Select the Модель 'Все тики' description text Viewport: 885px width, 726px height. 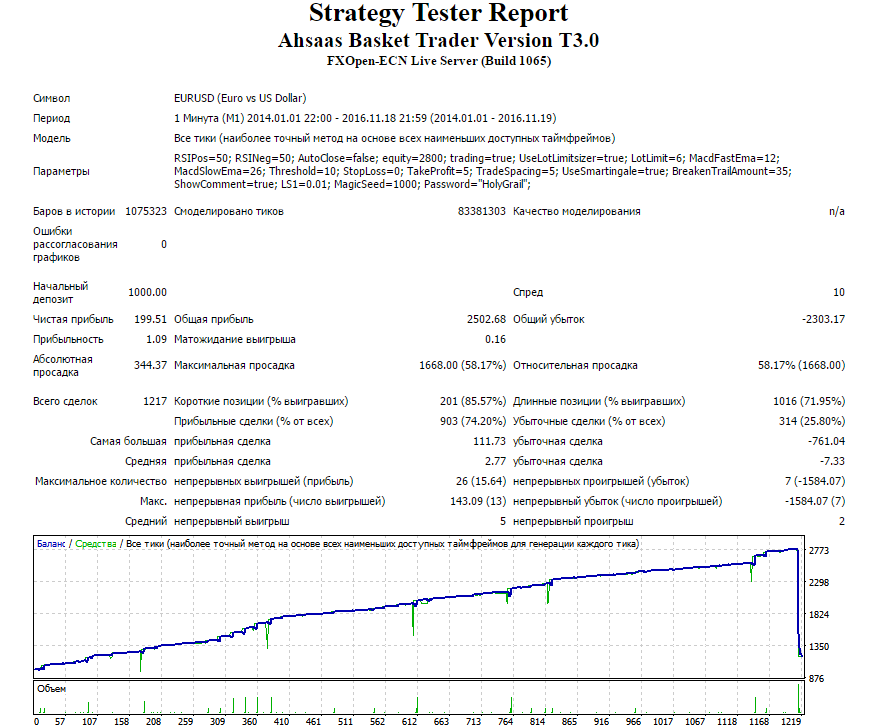click(395, 138)
